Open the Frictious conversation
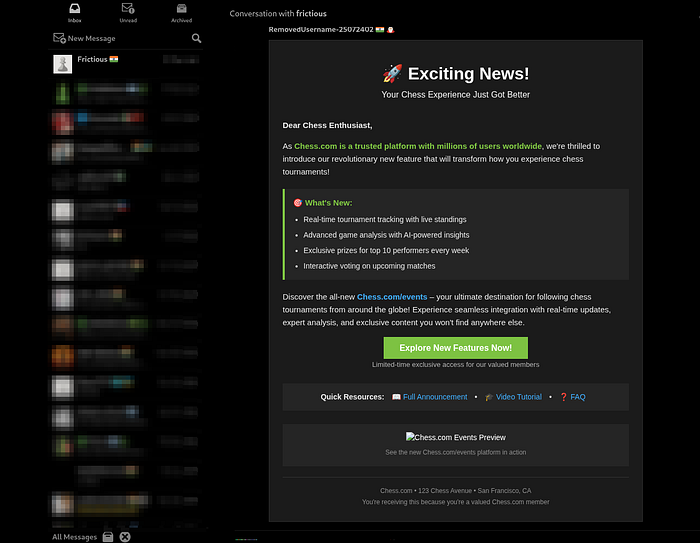The image size is (700, 543). [125, 64]
